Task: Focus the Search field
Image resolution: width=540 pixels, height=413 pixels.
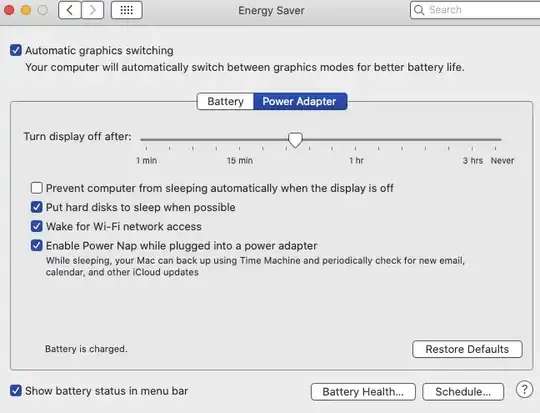Action: (x=475, y=10)
